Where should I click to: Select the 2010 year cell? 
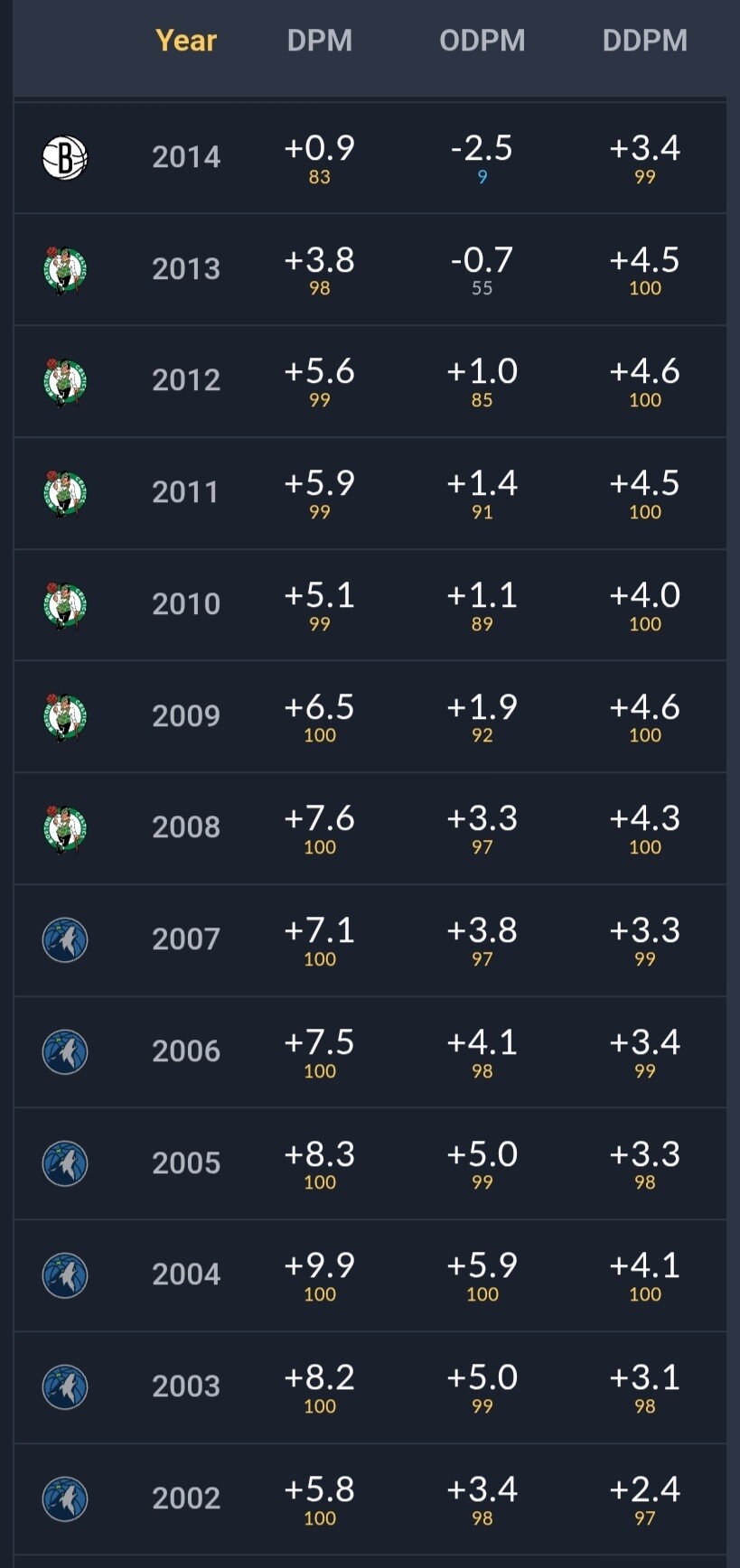186,604
